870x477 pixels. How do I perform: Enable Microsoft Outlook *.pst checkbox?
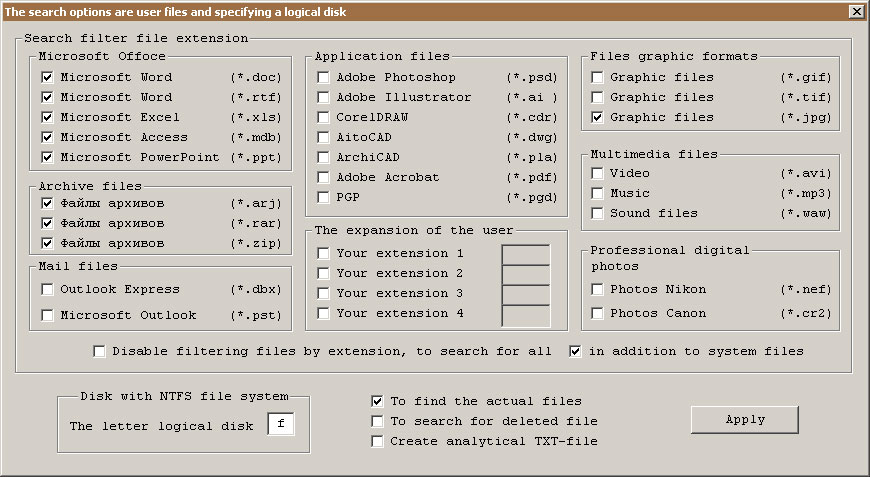[47, 315]
